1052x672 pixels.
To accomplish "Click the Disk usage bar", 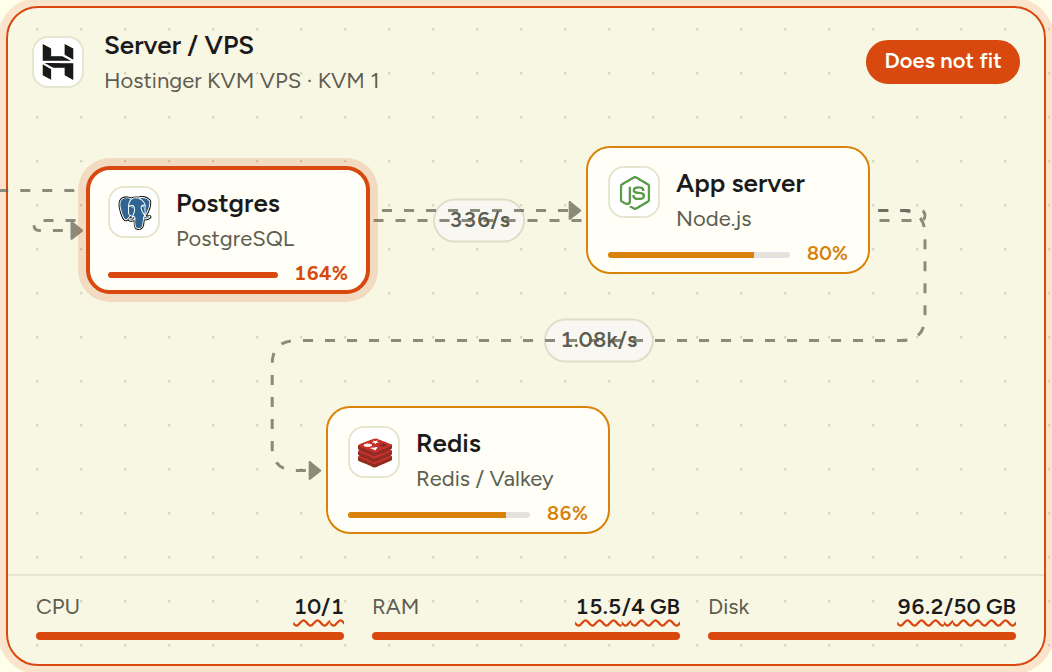I will coord(862,636).
